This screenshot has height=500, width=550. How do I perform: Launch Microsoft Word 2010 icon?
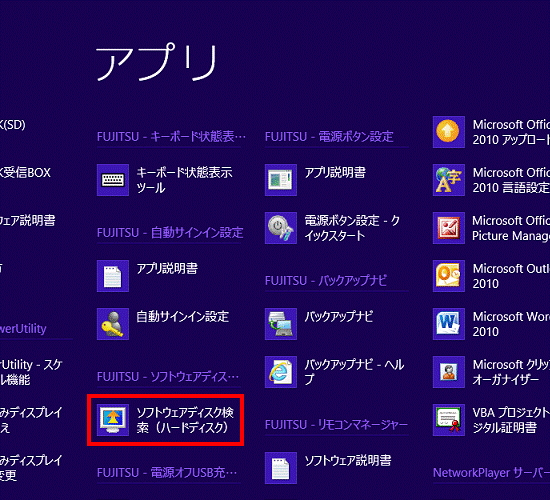(x=449, y=324)
